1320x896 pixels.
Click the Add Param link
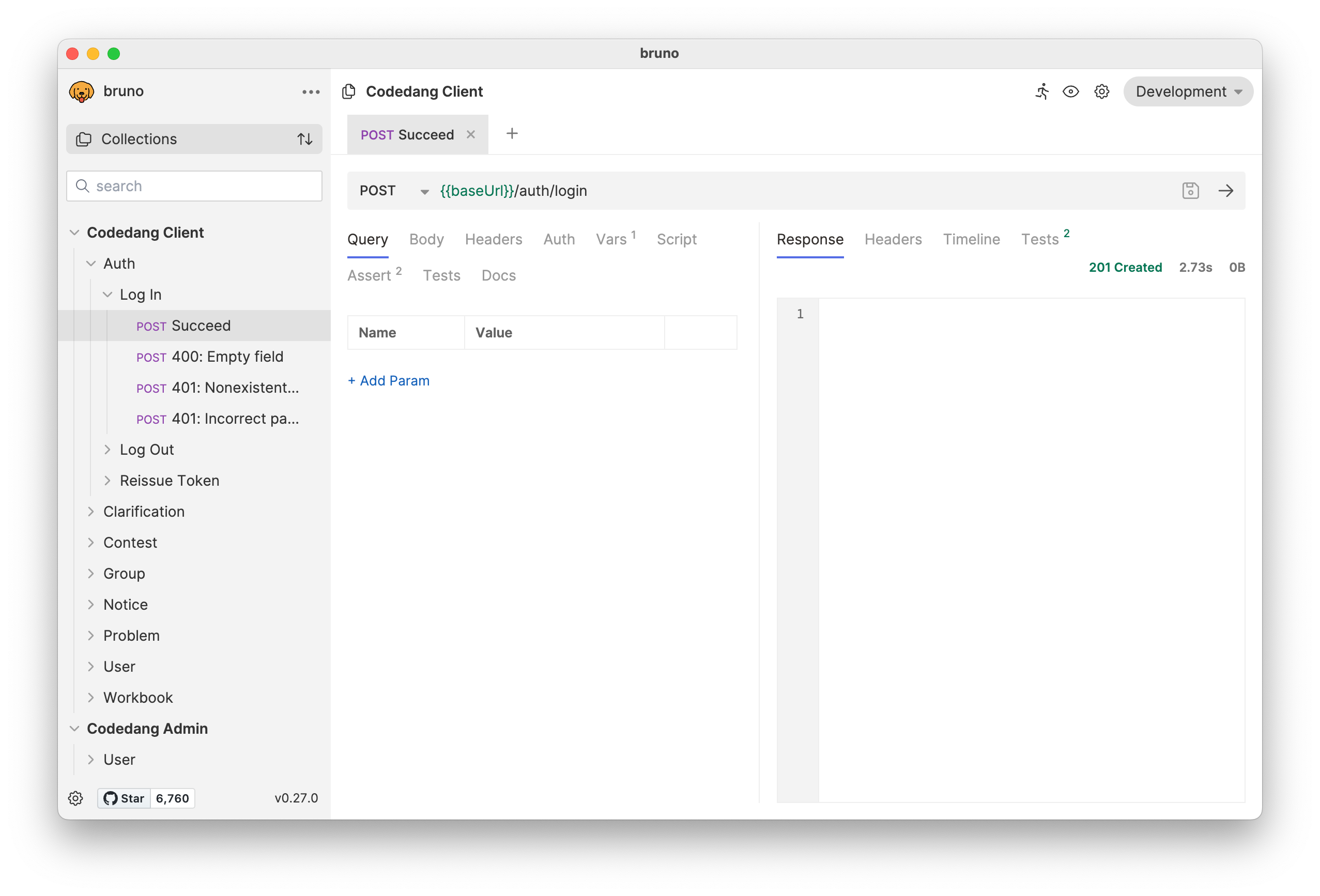(389, 380)
